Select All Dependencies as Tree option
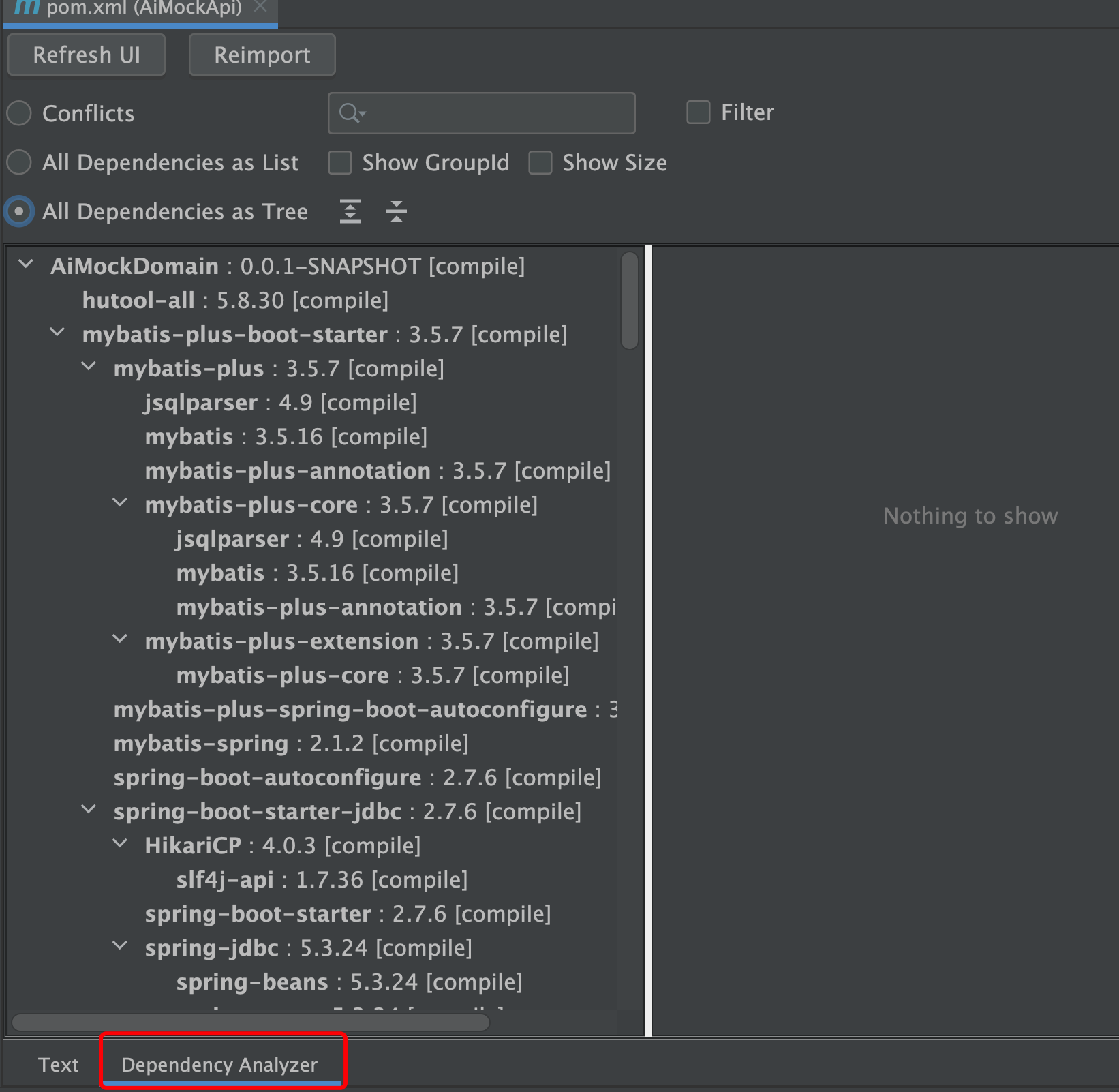The image size is (1119, 1092). (x=20, y=211)
